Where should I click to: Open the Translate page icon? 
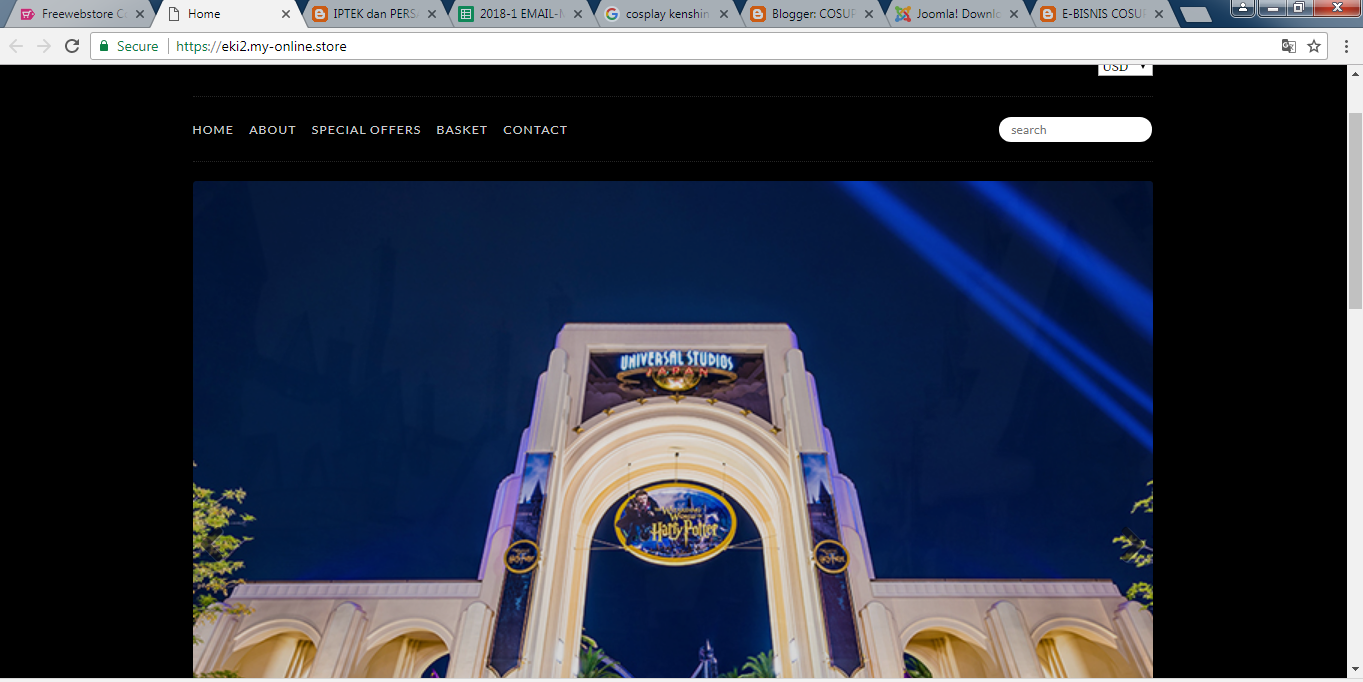pyautogui.click(x=1289, y=46)
